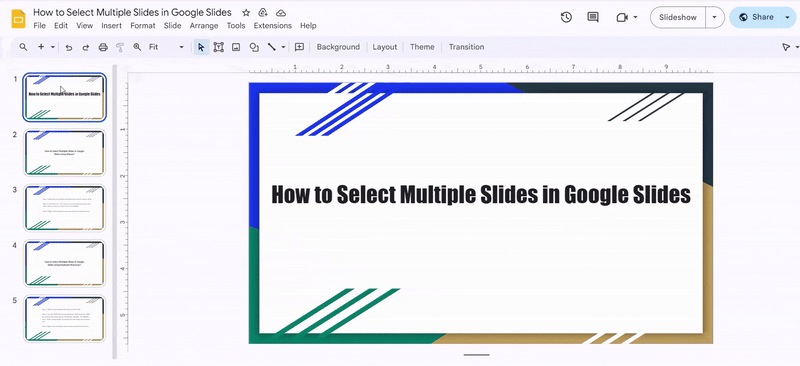Open the Insert menu
This screenshot has width=800, height=366.
tap(111, 26)
